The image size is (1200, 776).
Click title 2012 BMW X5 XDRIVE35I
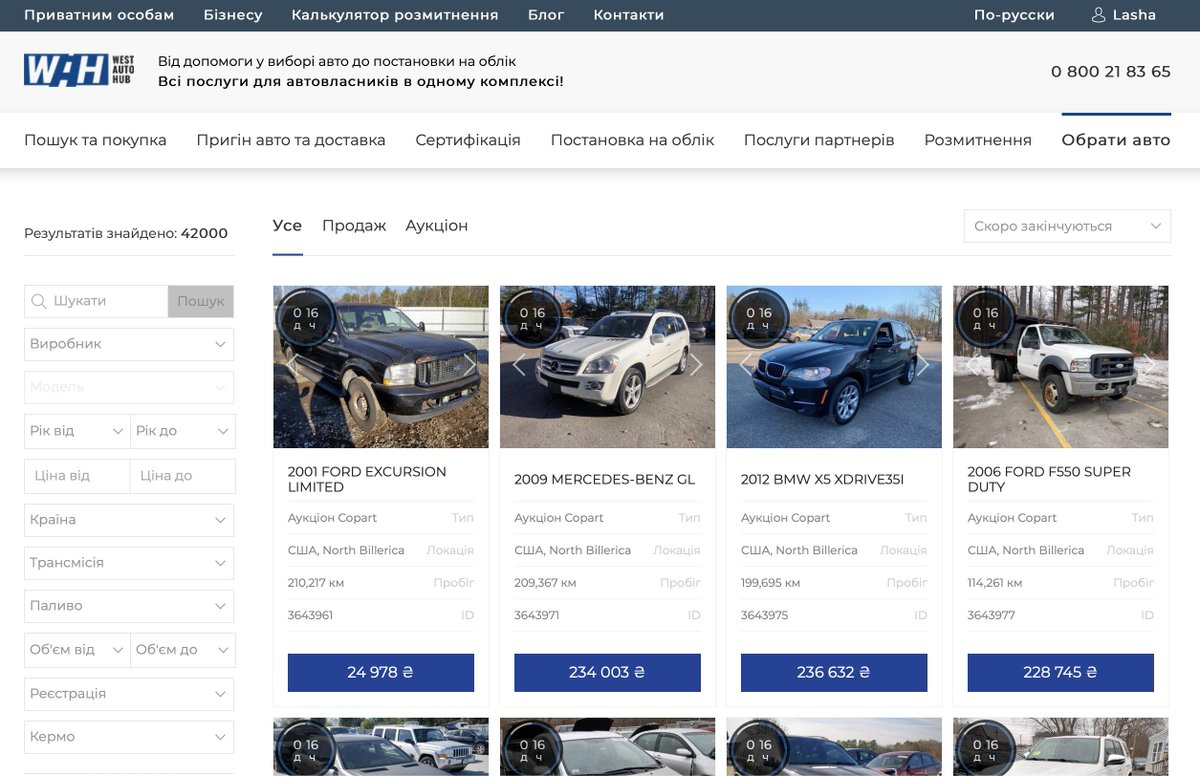coord(822,480)
